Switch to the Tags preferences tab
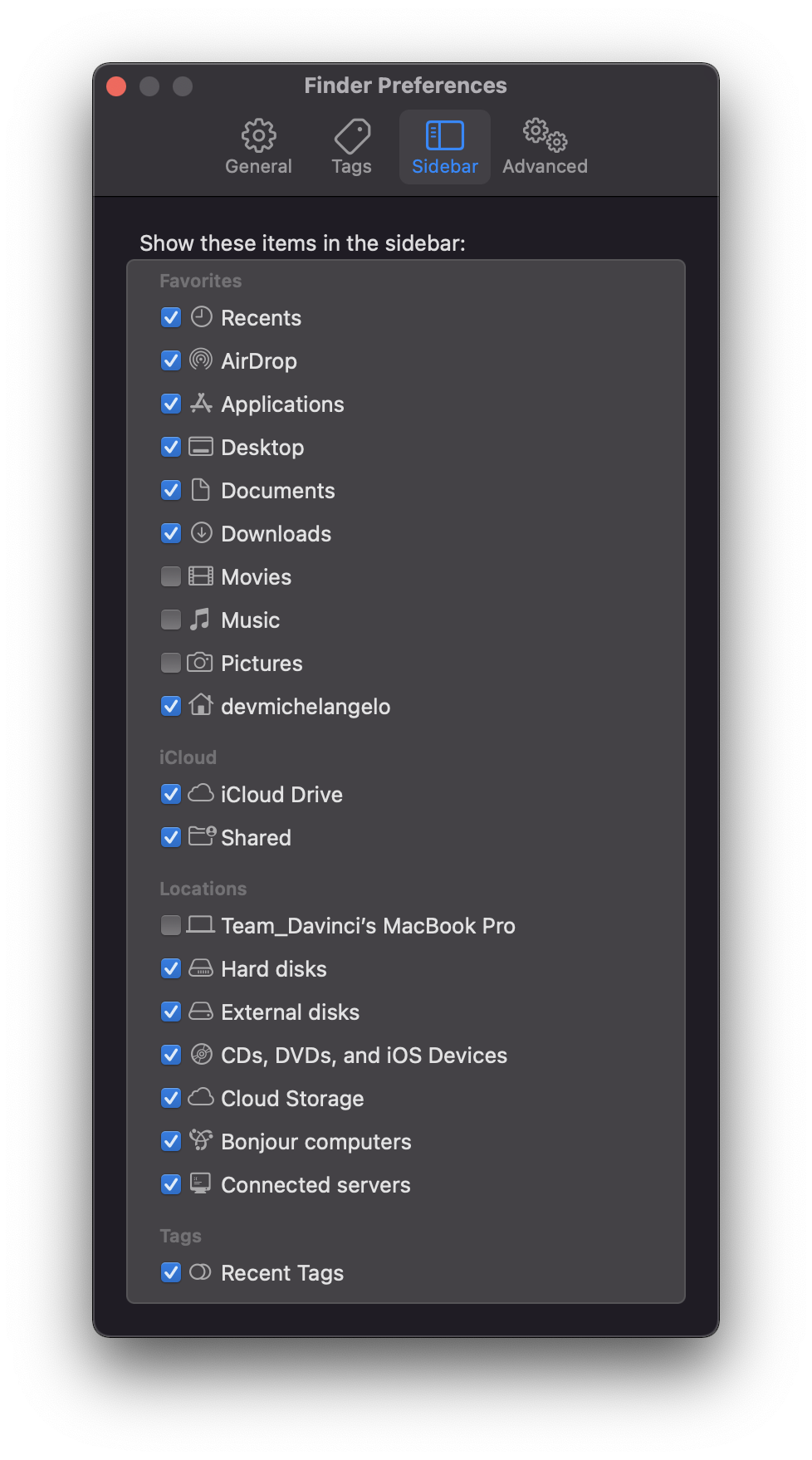Viewport: 812px width, 1460px height. click(x=351, y=146)
